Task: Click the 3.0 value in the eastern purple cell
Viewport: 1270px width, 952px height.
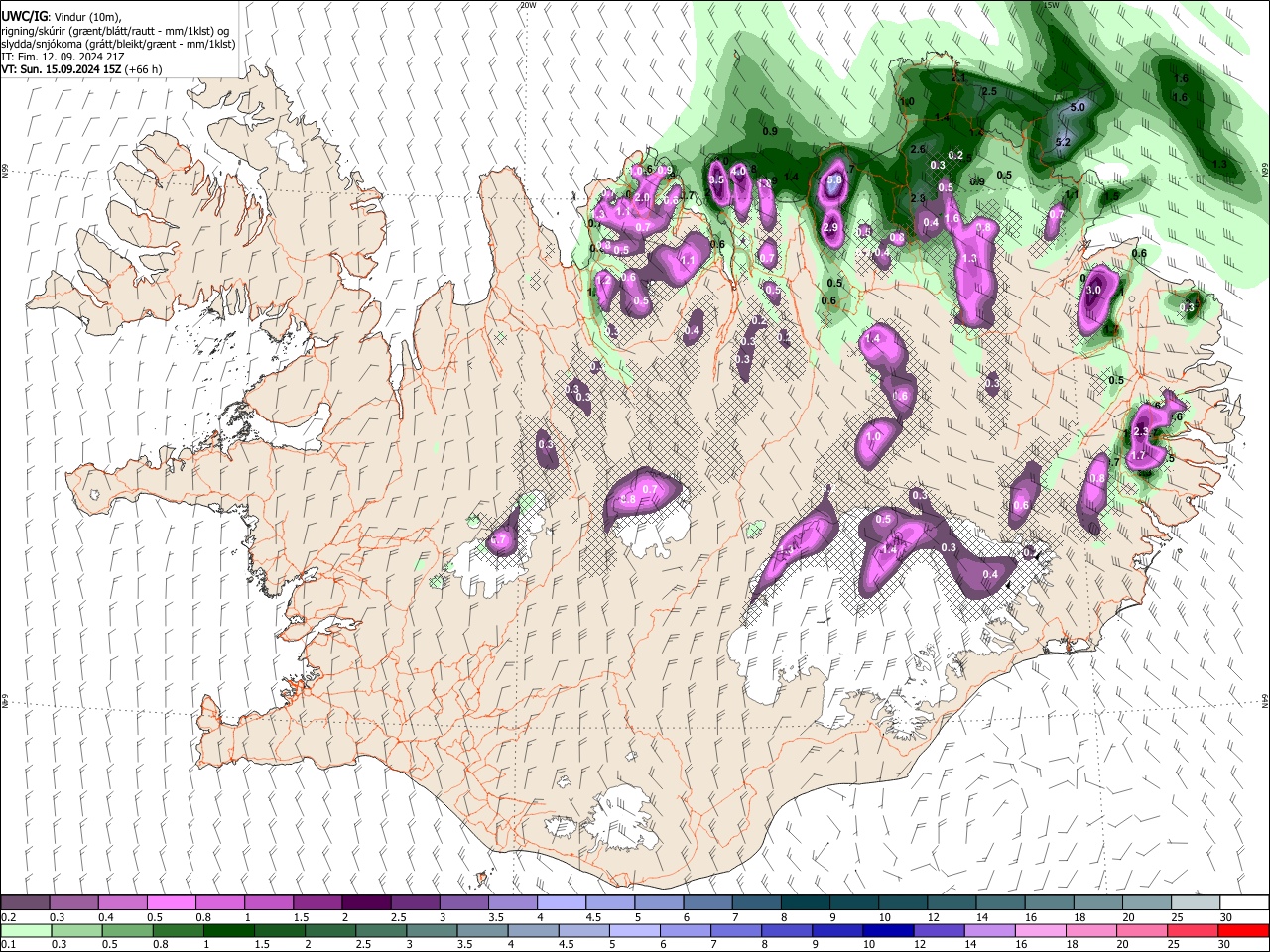Action: 1094,290
